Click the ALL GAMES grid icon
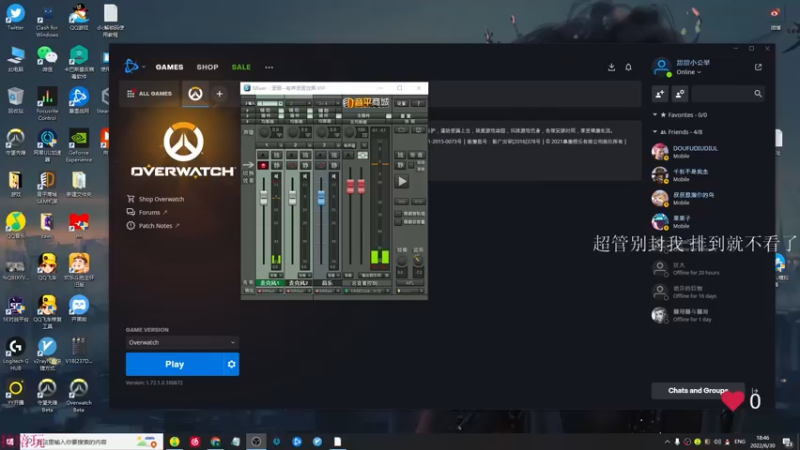 [131, 94]
